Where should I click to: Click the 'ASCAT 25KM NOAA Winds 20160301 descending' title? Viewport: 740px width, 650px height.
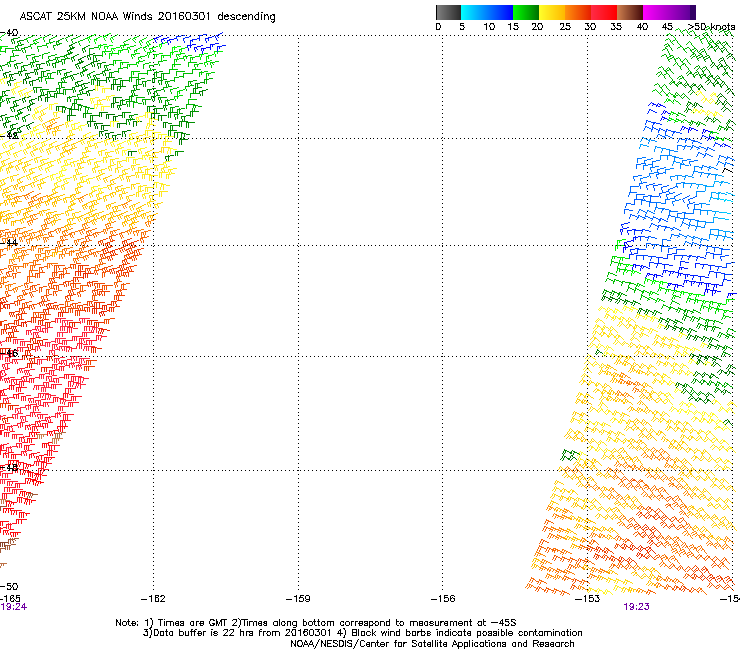147,17
